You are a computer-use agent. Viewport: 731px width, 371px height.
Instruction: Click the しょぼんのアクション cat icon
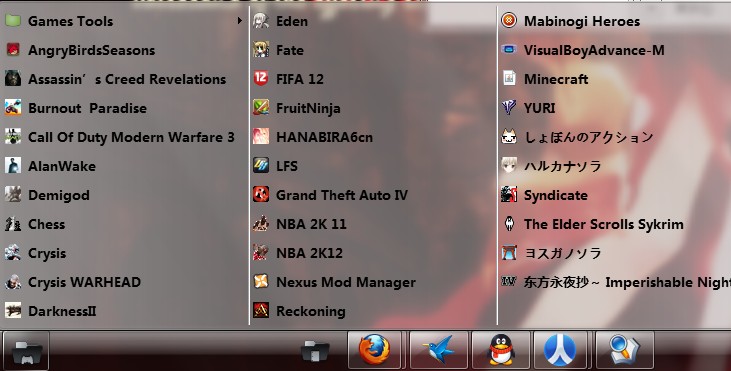coord(509,137)
